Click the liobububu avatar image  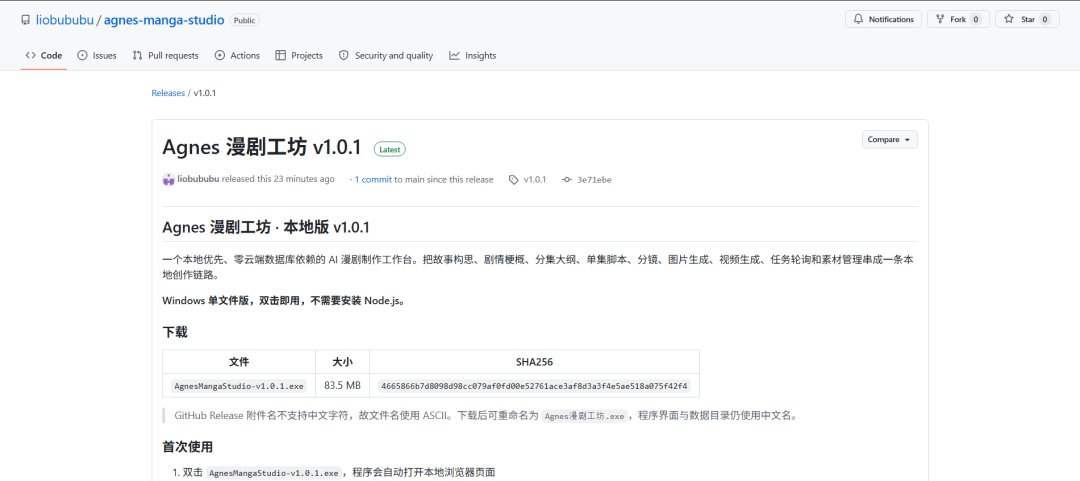click(169, 179)
